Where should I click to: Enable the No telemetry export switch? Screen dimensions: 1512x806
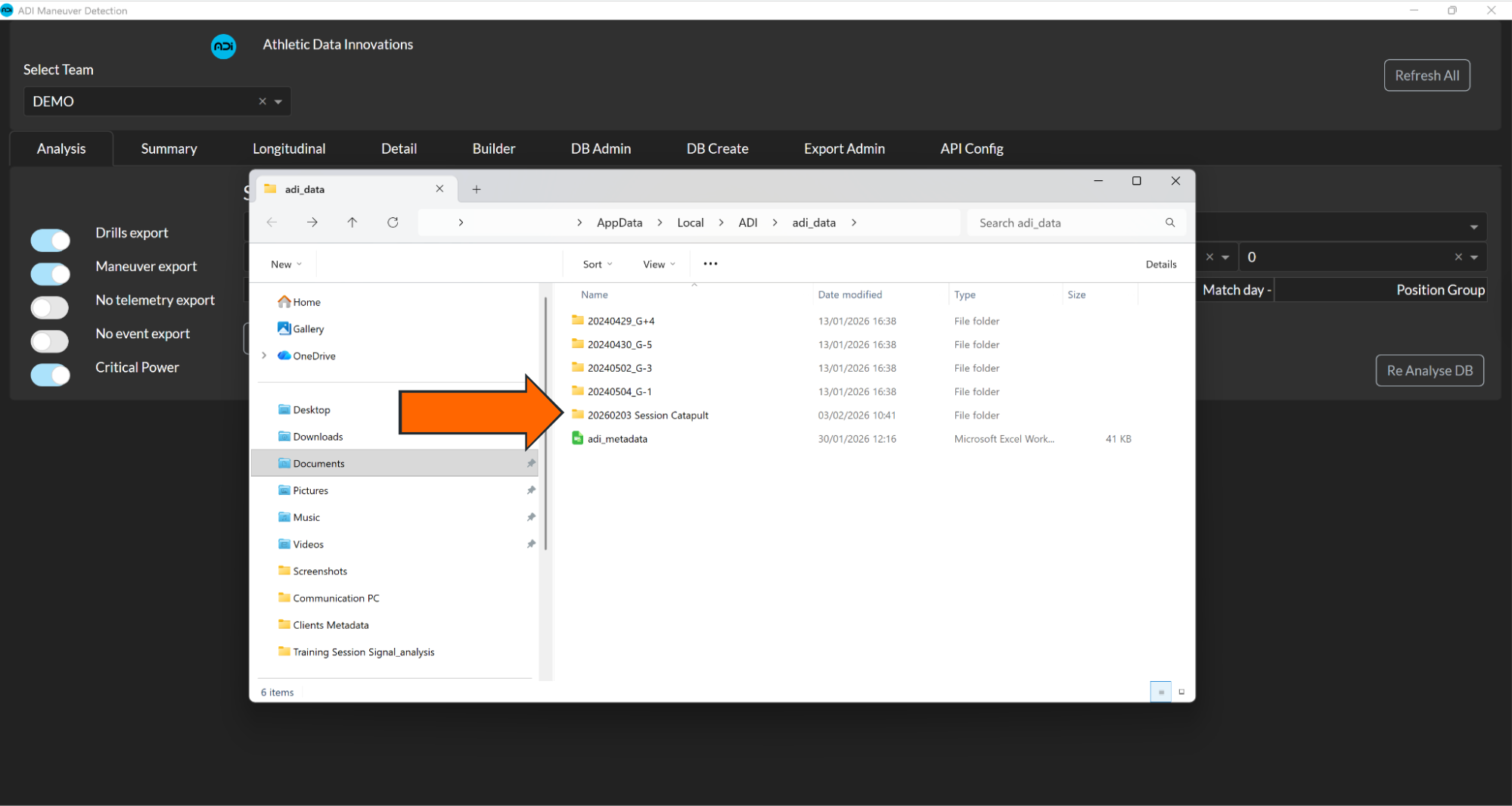(50, 307)
